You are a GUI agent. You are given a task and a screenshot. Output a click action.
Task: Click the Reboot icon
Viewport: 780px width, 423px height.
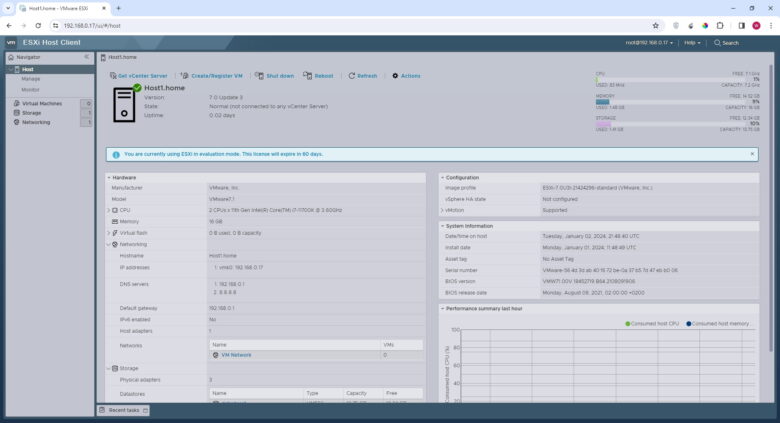(x=307, y=76)
